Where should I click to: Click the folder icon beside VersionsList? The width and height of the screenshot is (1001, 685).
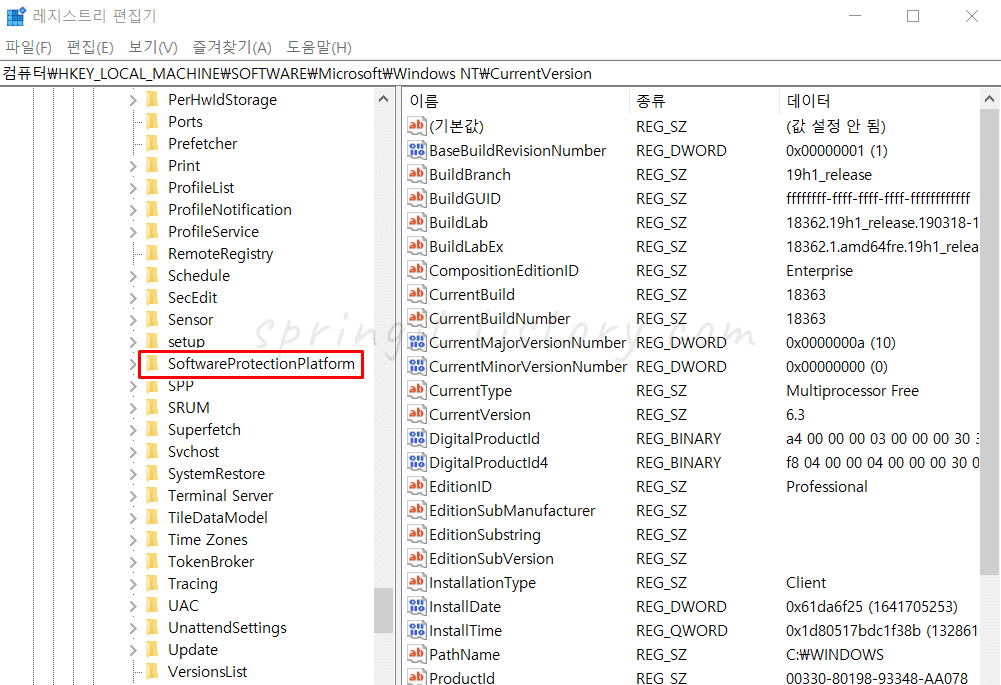152,672
